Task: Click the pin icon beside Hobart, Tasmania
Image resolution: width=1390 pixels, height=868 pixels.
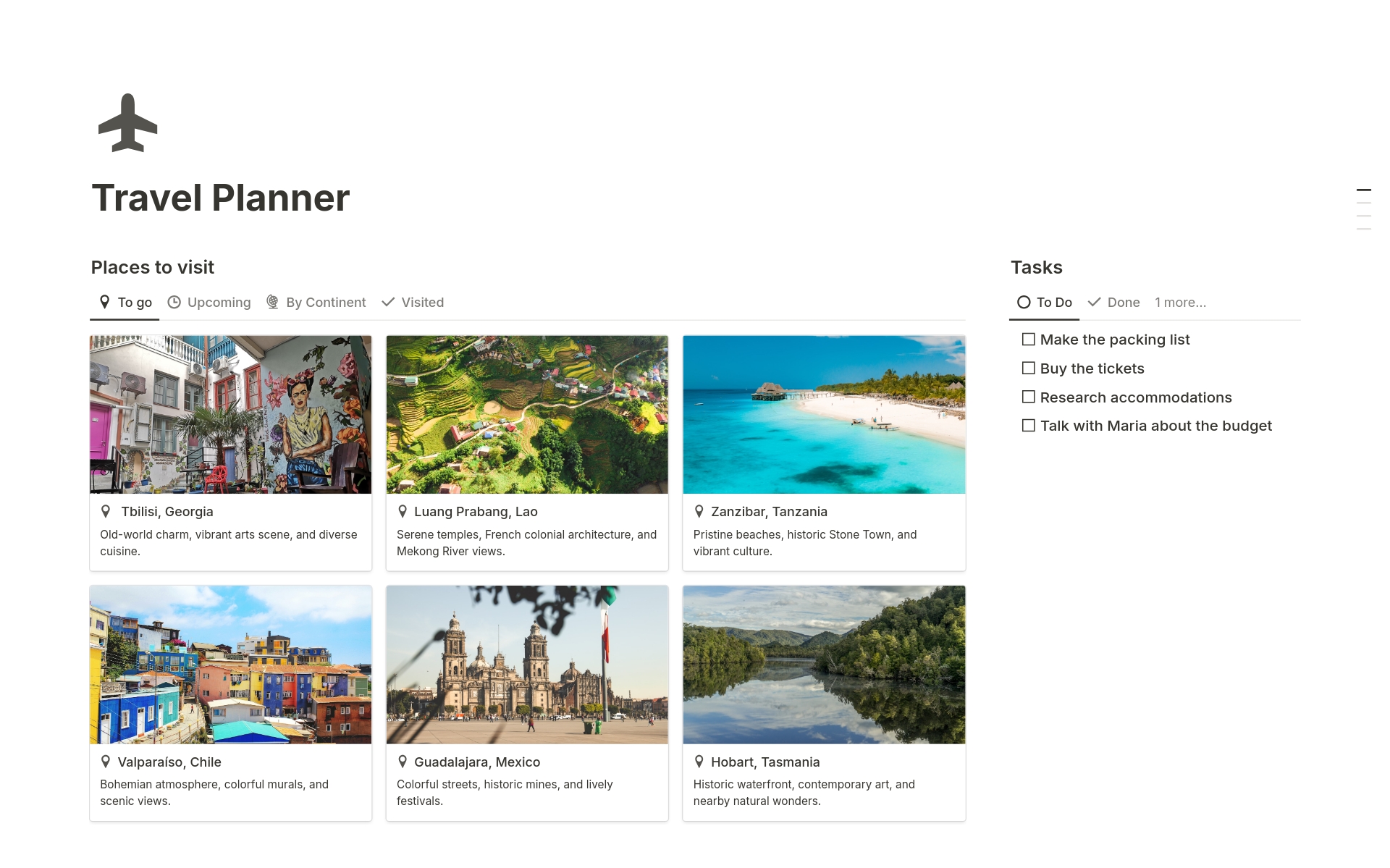Action: click(699, 762)
